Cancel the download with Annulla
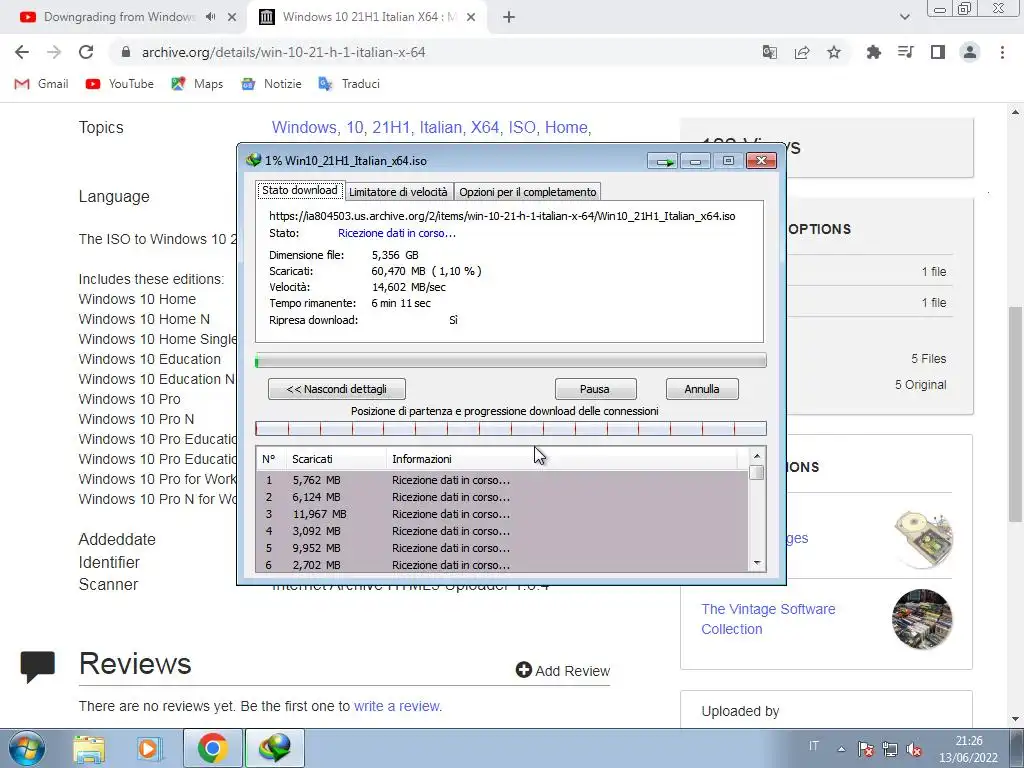Viewport: 1024px width, 768px height. pos(702,389)
